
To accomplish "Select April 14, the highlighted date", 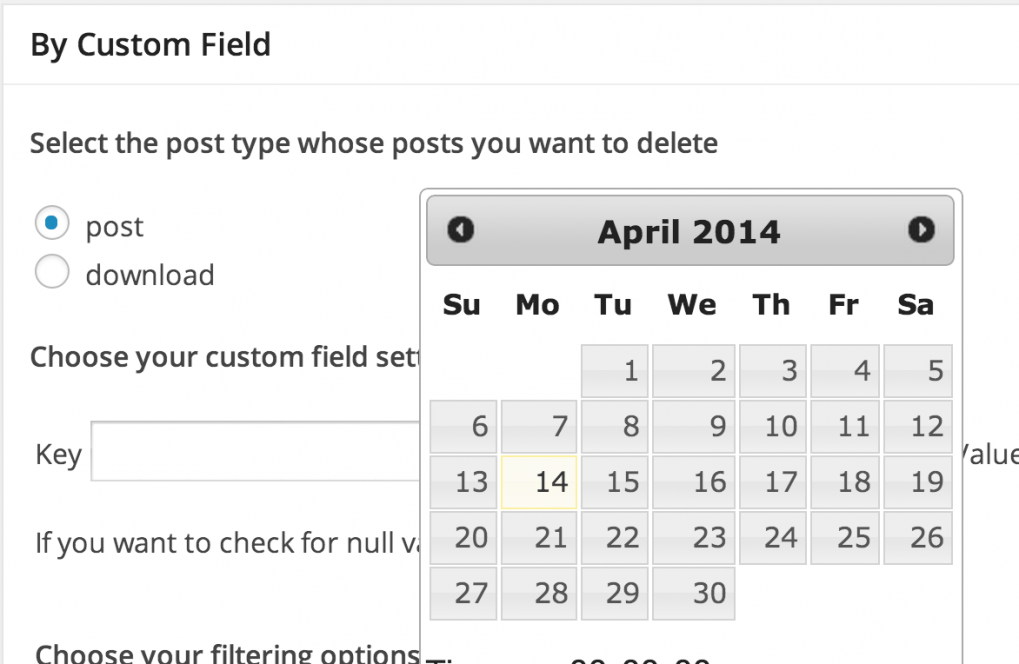I will [x=537, y=481].
